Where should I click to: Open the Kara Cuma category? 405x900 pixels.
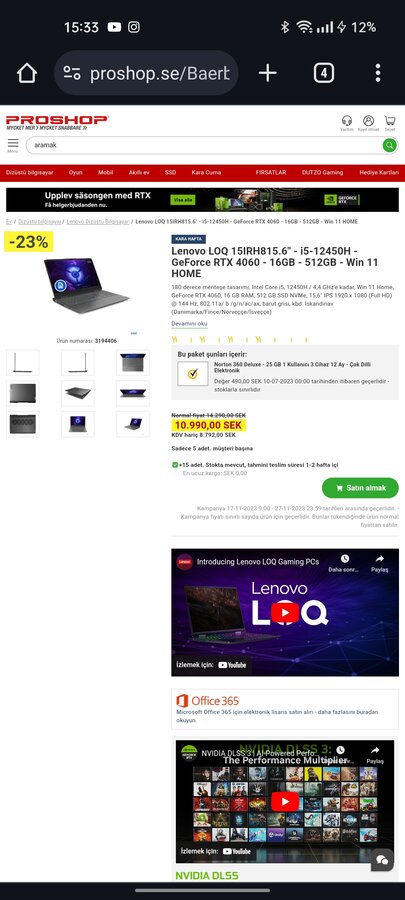[x=206, y=172]
